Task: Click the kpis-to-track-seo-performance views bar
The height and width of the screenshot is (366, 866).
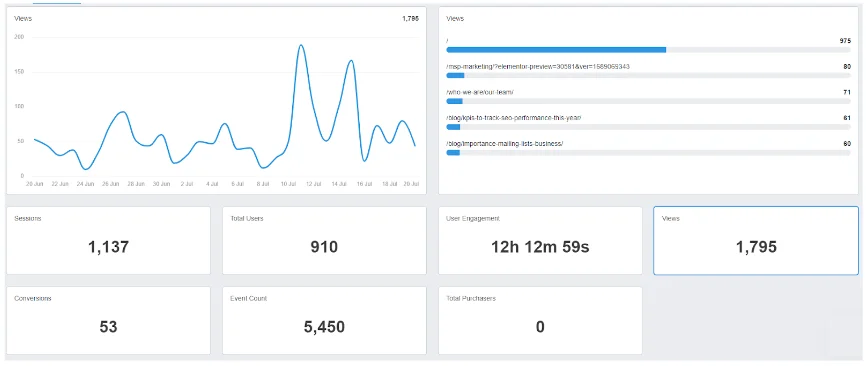Action: 648,127
